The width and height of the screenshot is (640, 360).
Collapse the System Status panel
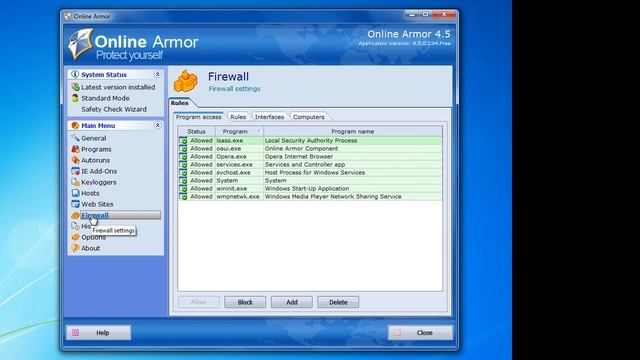coord(158,74)
